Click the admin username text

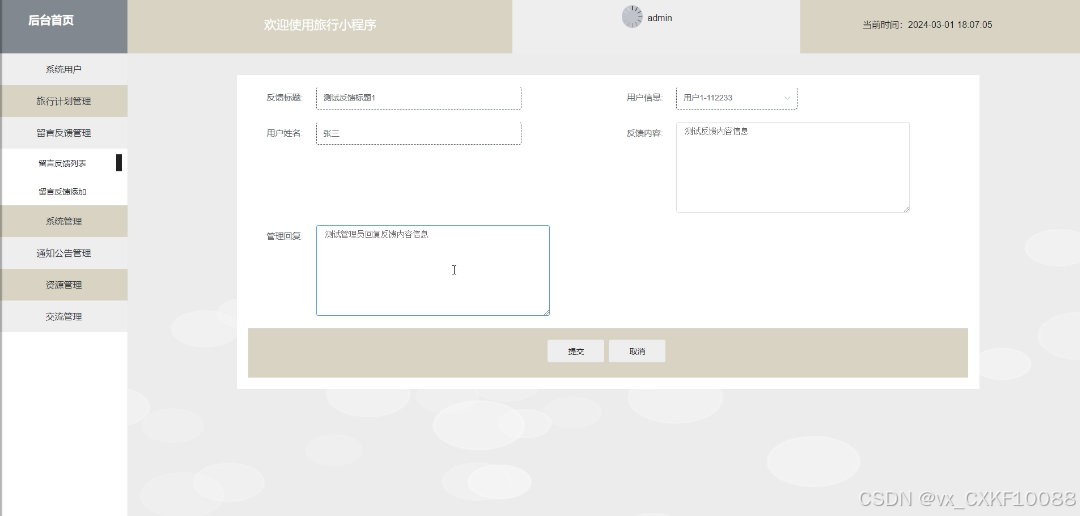pyautogui.click(x=660, y=18)
